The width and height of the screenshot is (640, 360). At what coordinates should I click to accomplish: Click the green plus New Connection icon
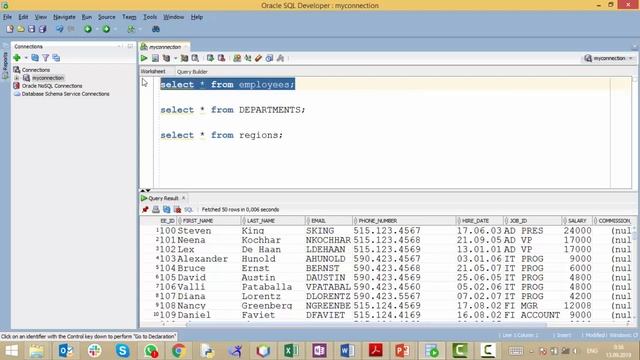(x=17, y=58)
